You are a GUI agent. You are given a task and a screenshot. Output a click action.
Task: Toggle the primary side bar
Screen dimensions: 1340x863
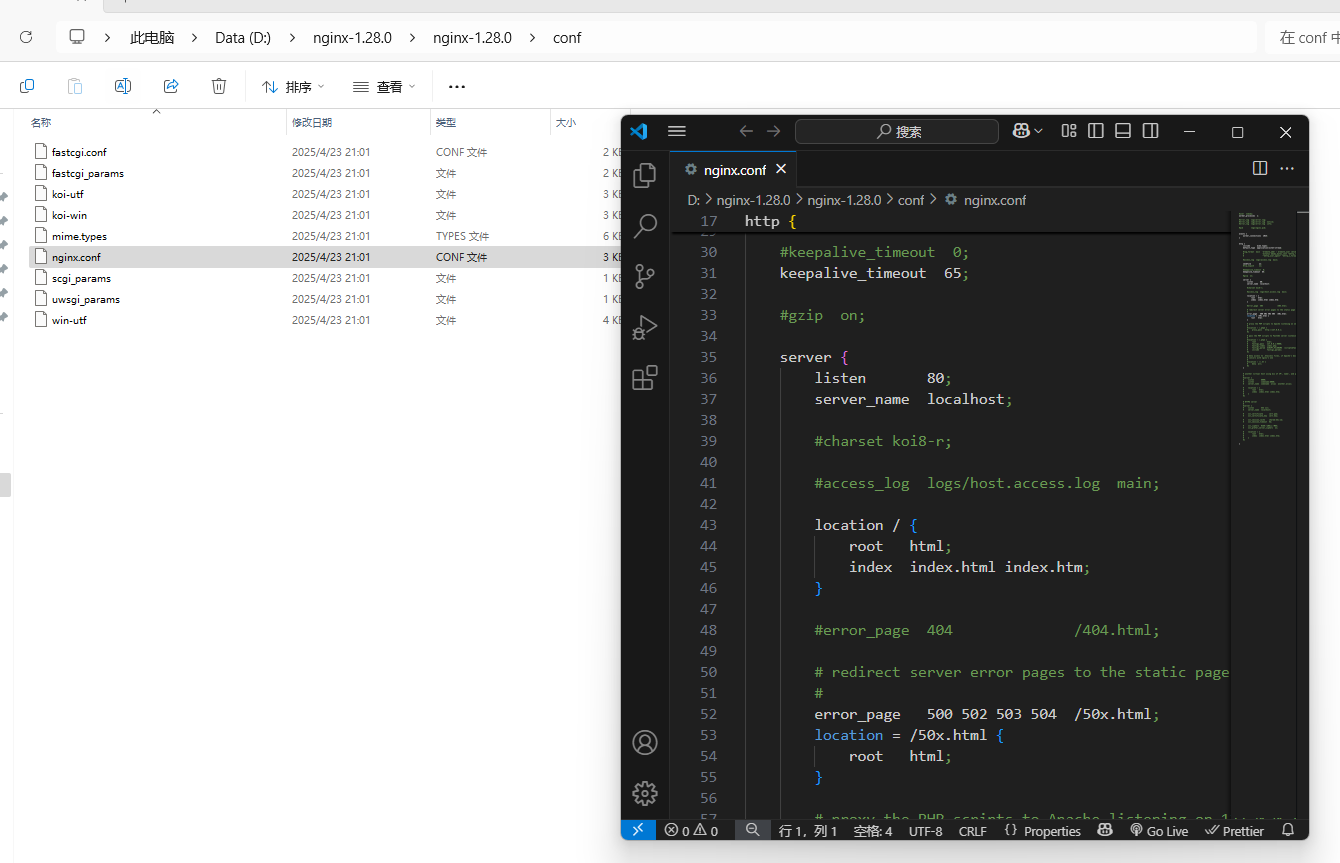click(x=1096, y=131)
